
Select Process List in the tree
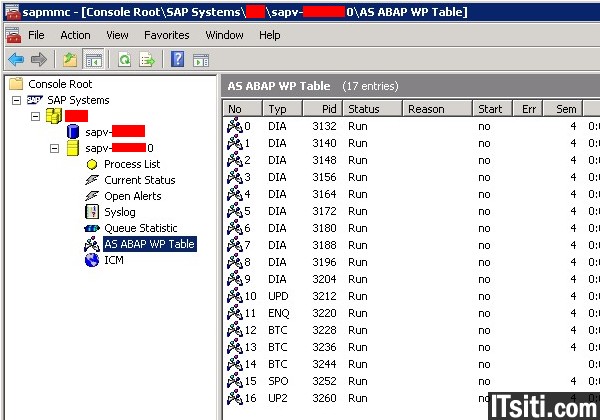131,164
